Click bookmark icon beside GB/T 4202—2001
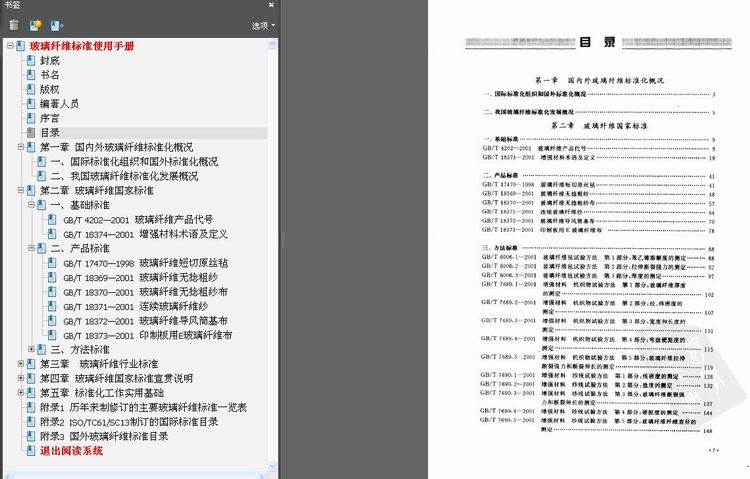 click(x=52, y=220)
